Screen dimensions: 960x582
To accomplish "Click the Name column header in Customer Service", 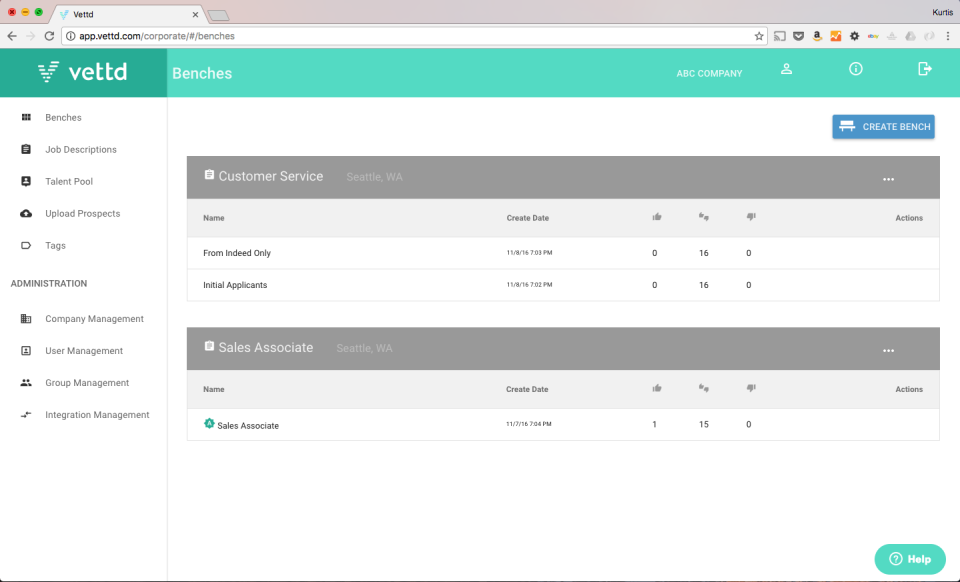I will [x=214, y=218].
